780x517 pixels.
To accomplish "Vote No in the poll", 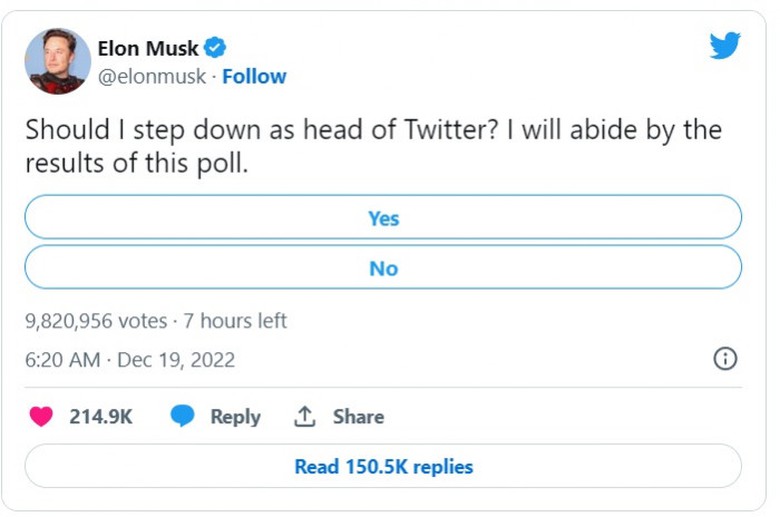I will (x=383, y=268).
